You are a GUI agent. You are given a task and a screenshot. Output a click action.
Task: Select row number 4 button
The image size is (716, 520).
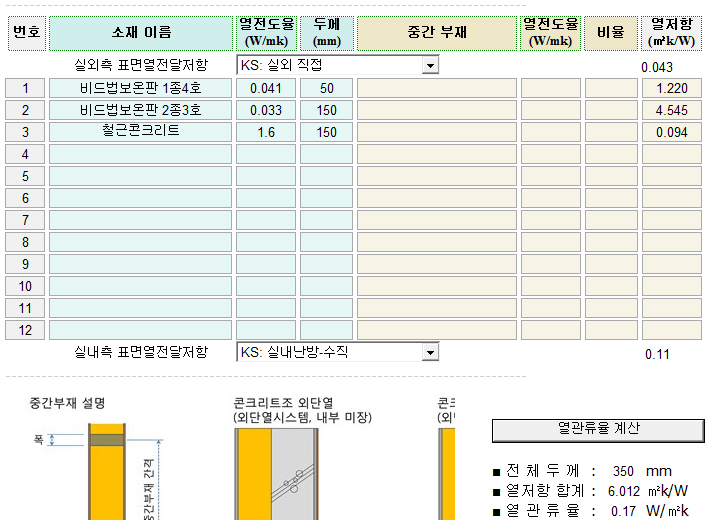click(25, 154)
